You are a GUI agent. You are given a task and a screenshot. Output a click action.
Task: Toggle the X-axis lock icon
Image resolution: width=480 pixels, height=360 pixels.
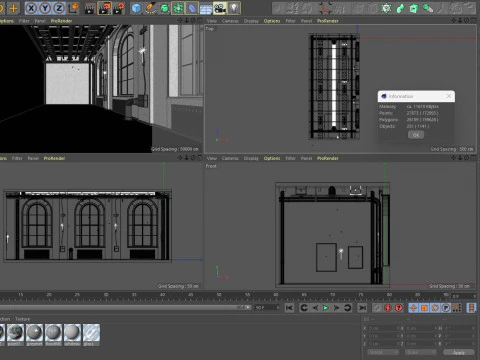click(31, 8)
